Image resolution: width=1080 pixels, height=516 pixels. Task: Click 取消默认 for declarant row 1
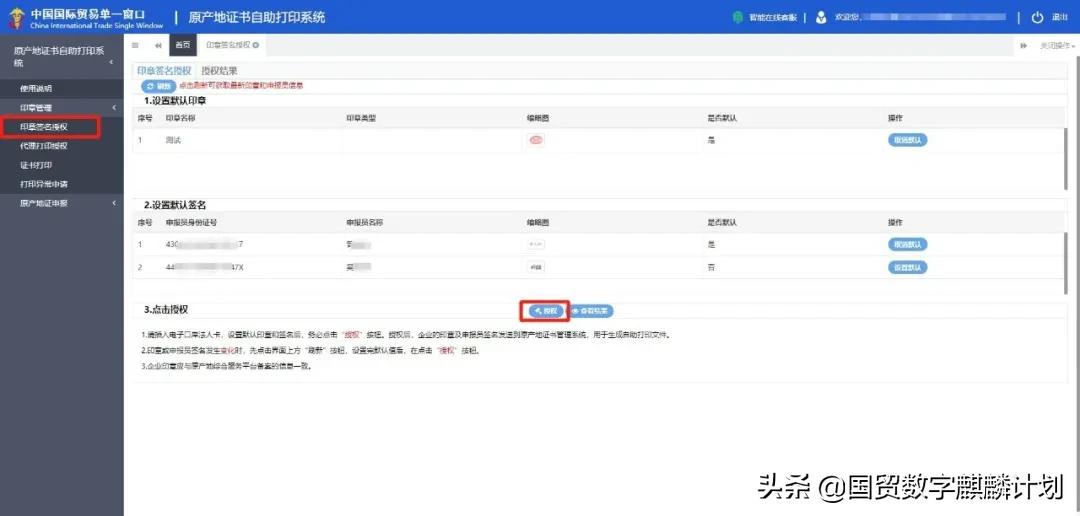click(x=907, y=245)
